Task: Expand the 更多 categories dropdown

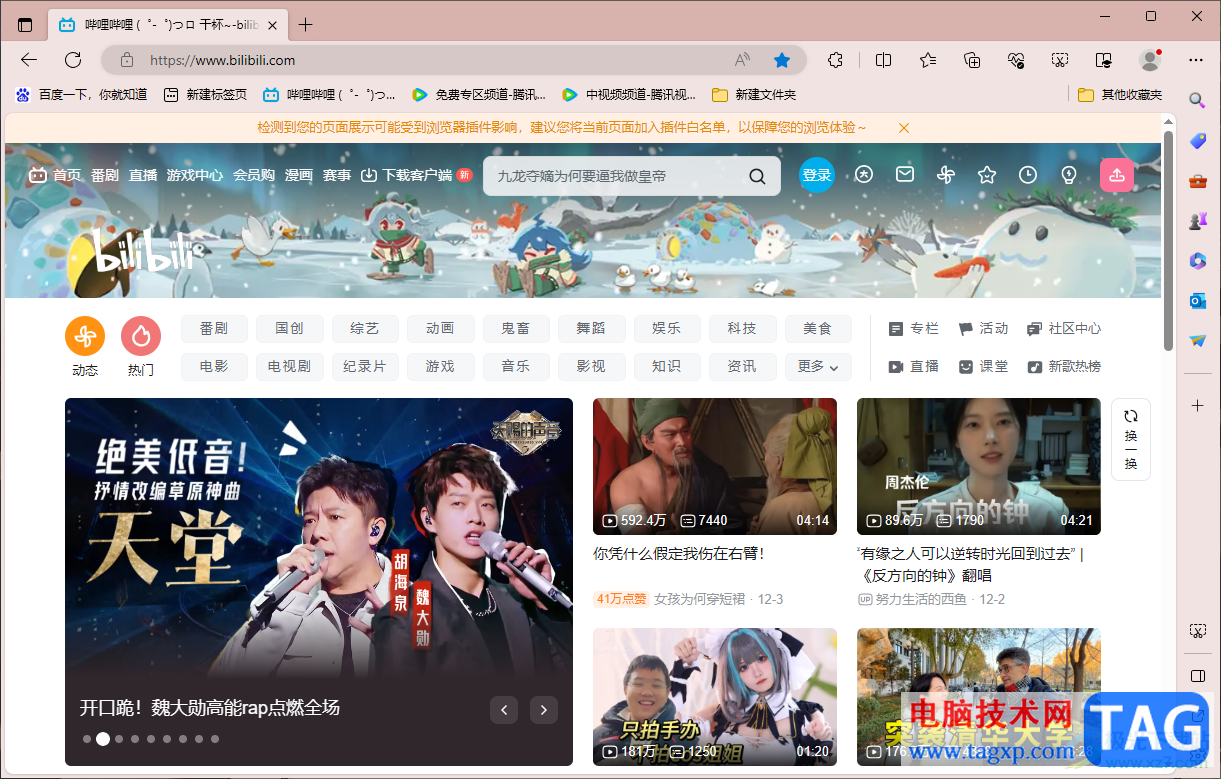Action: pos(818,366)
